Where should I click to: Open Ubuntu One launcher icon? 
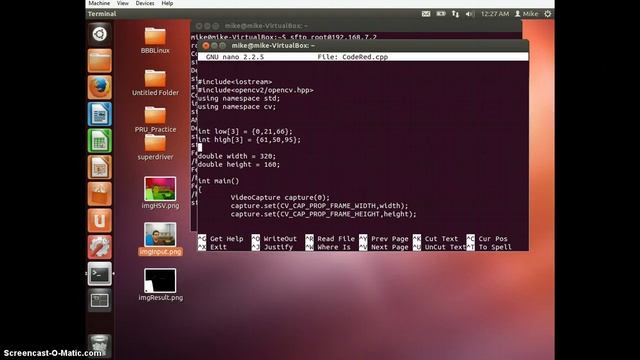click(100, 220)
